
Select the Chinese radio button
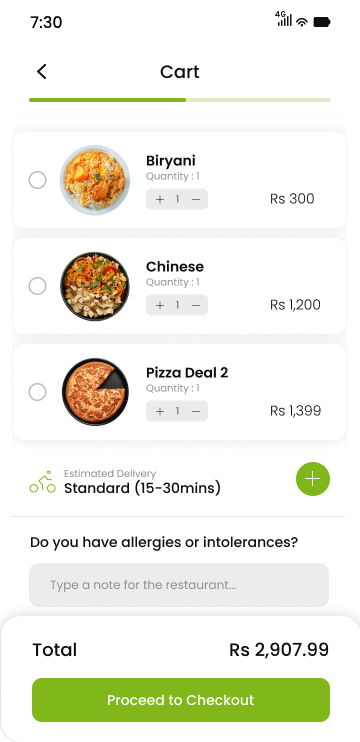click(x=37, y=286)
